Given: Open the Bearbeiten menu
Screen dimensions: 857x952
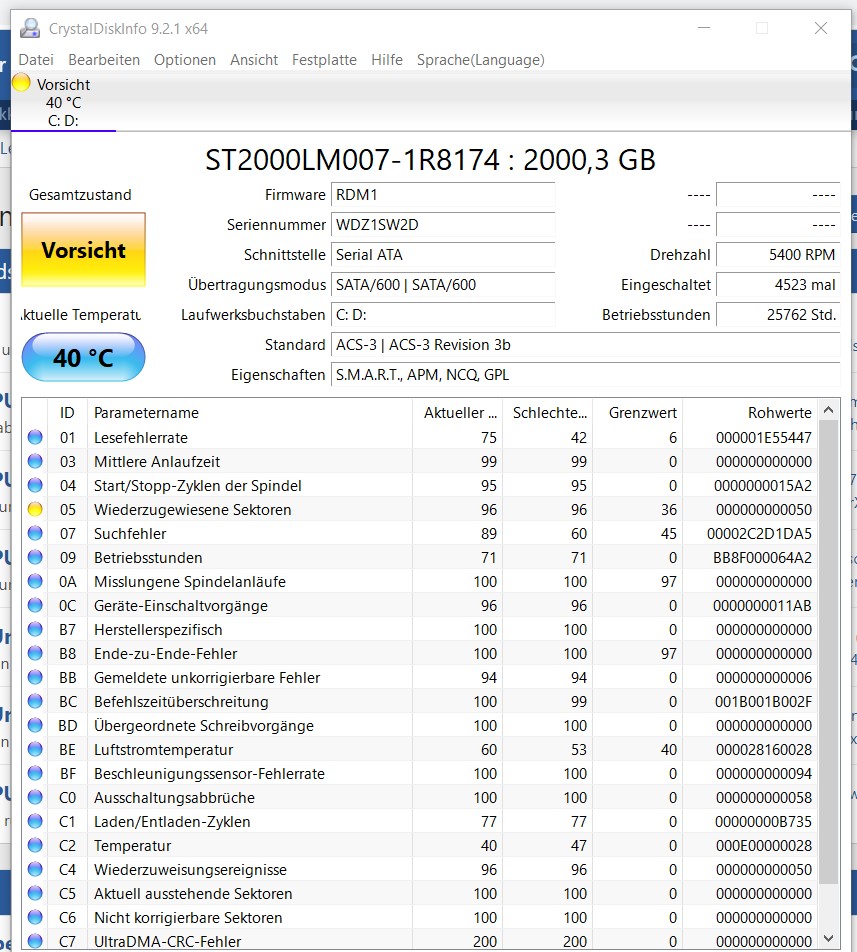Looking at the screenshot, I should pos(104,60).
